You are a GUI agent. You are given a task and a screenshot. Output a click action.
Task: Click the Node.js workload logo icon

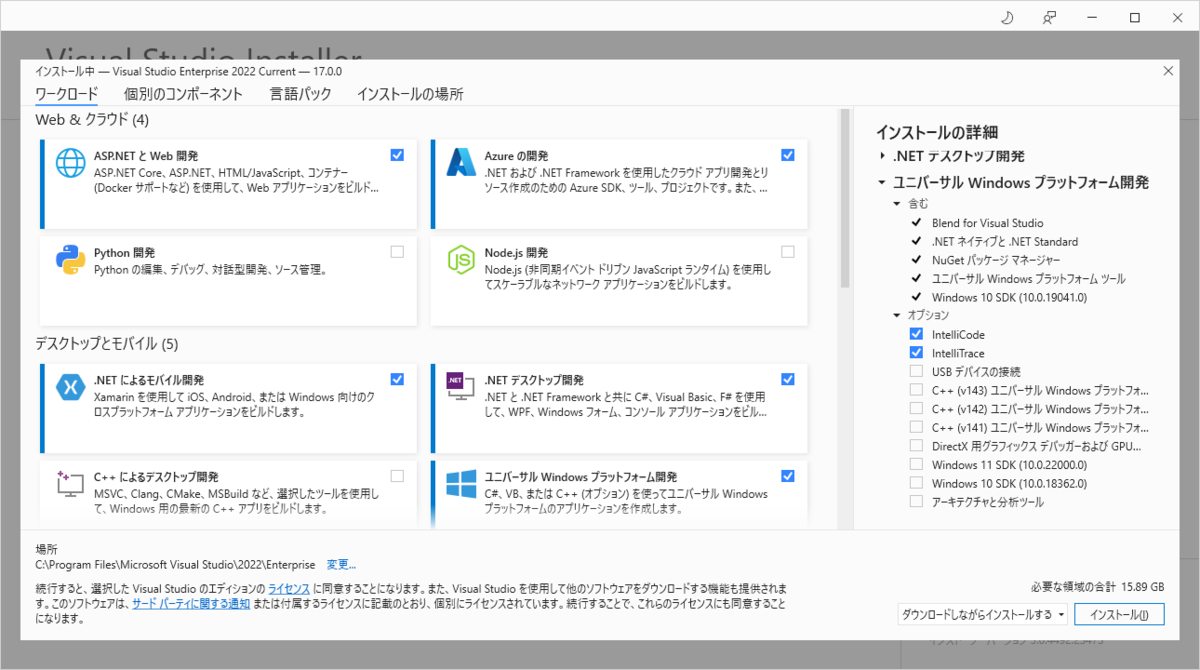pyautogui.click(x=461, y=260)
